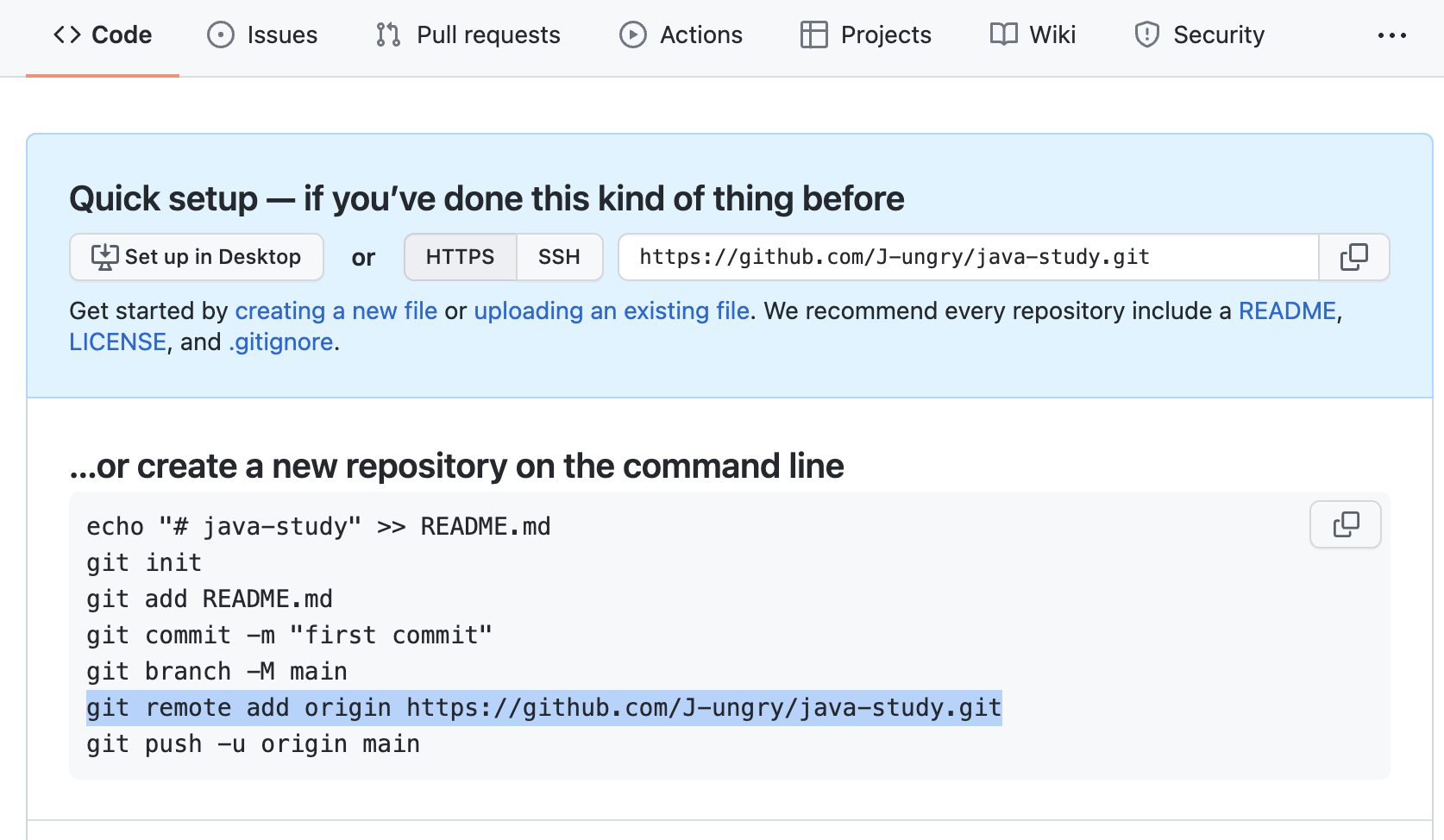This screenshot has width=1444, height=840.
Task: Copy the repository URL using the copy icon
Action: (x=1353, y=257)
